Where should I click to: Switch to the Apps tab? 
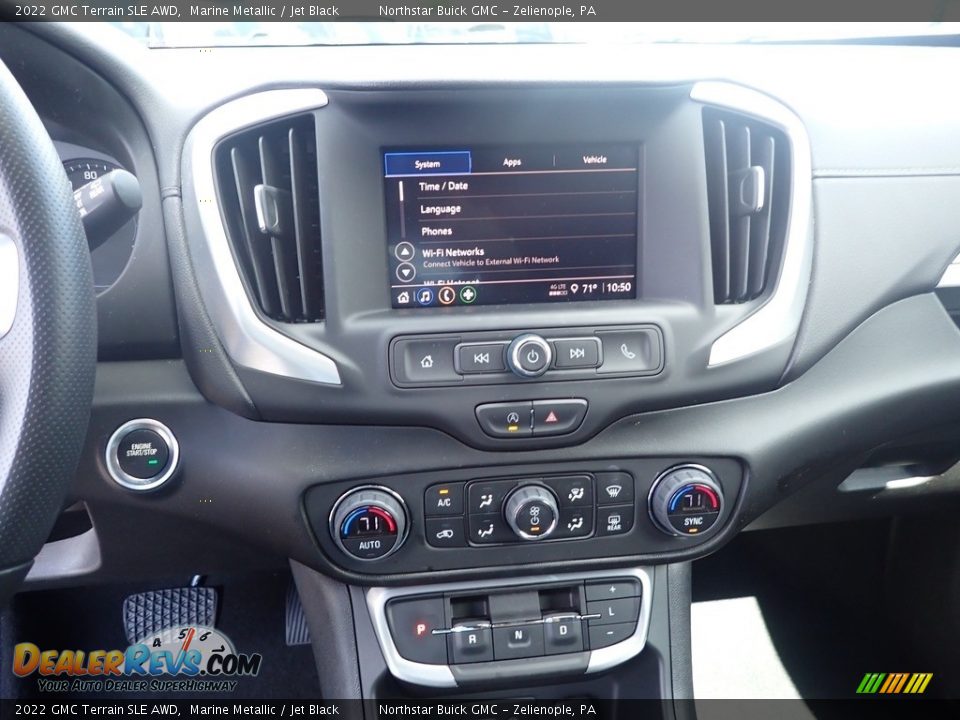(x=512, y=162)
